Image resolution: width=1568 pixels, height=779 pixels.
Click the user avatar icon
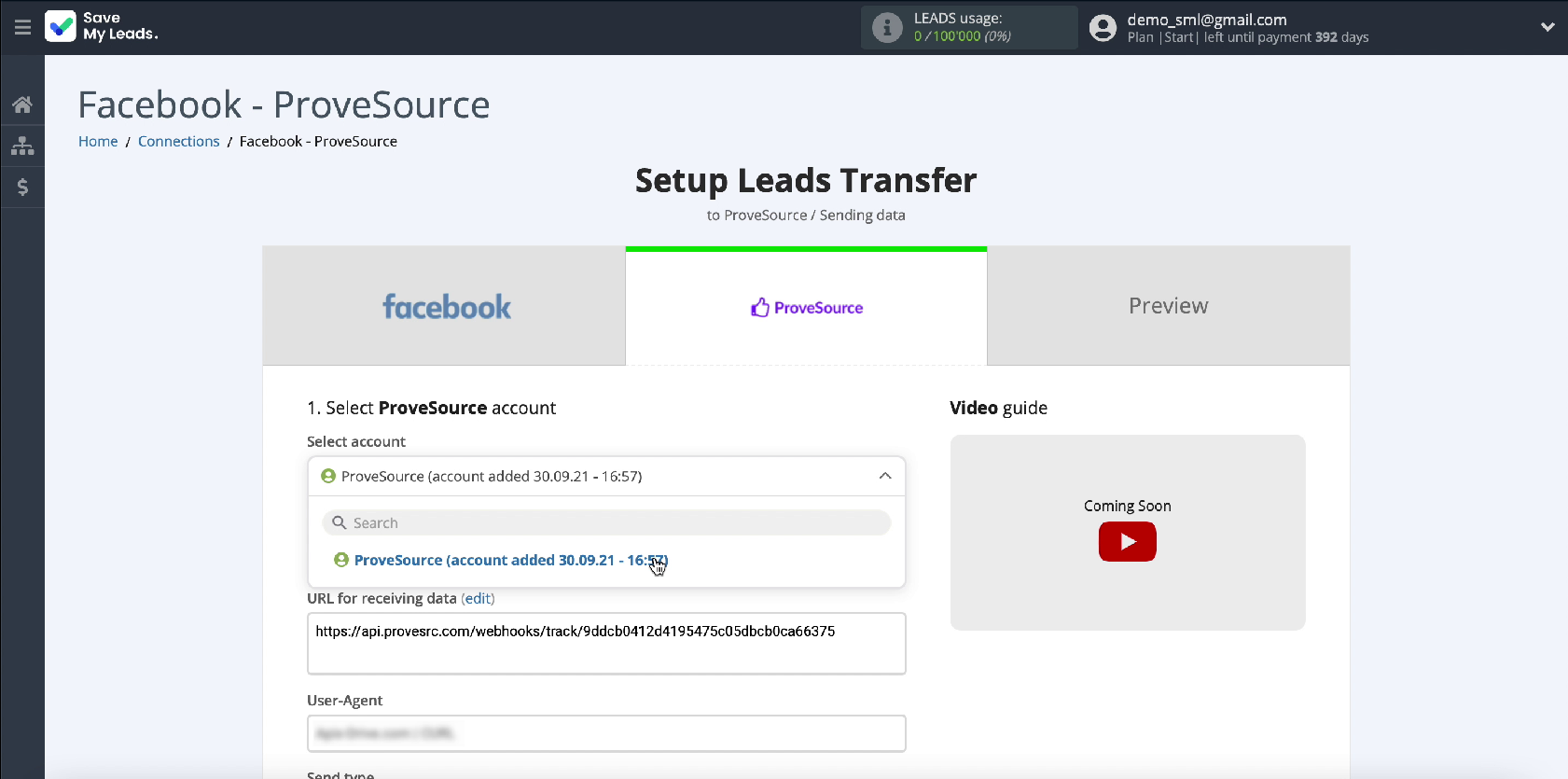pos(1103,28)
